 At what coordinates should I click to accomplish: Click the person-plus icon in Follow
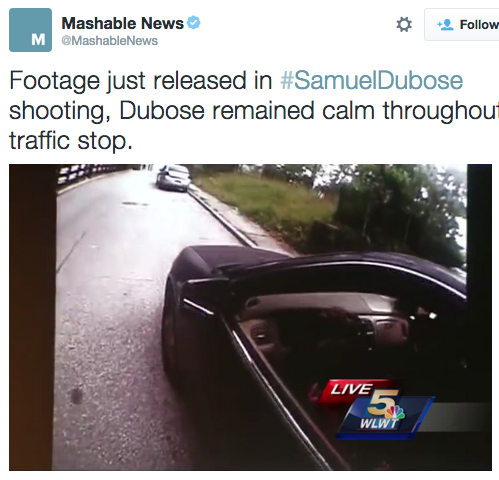[x=445, y=25]
